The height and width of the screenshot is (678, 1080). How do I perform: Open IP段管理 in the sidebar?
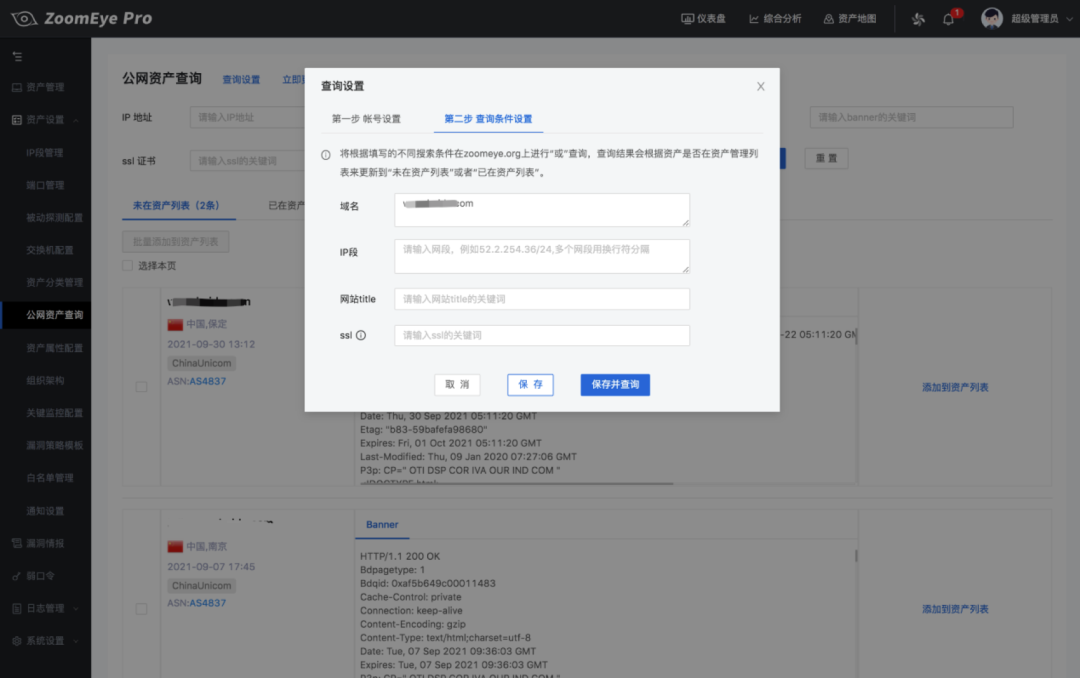tap(45, 153)
